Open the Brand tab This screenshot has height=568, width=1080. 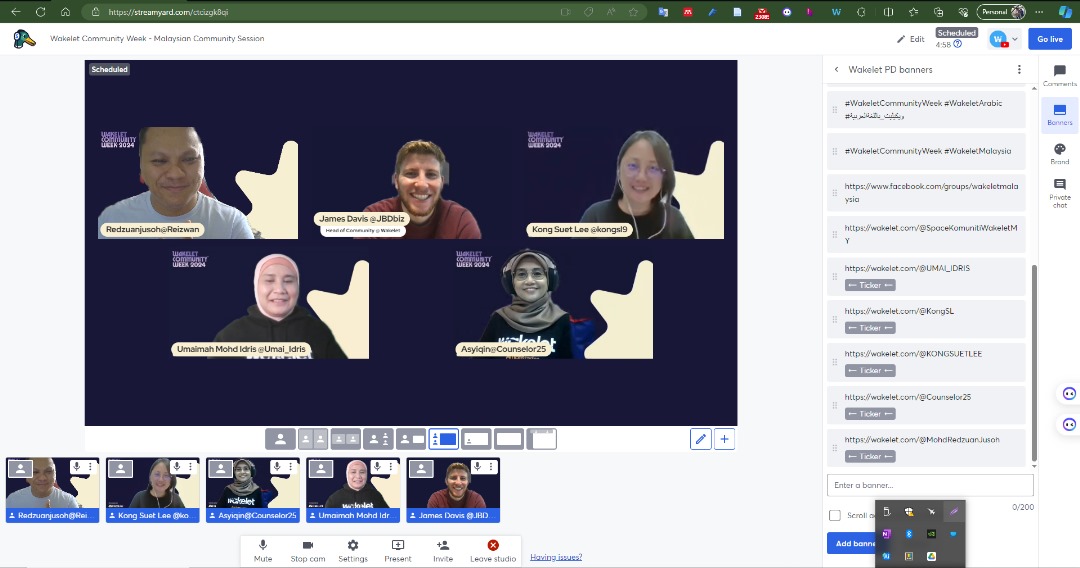pyautogui.click(x=1059, y=154)
